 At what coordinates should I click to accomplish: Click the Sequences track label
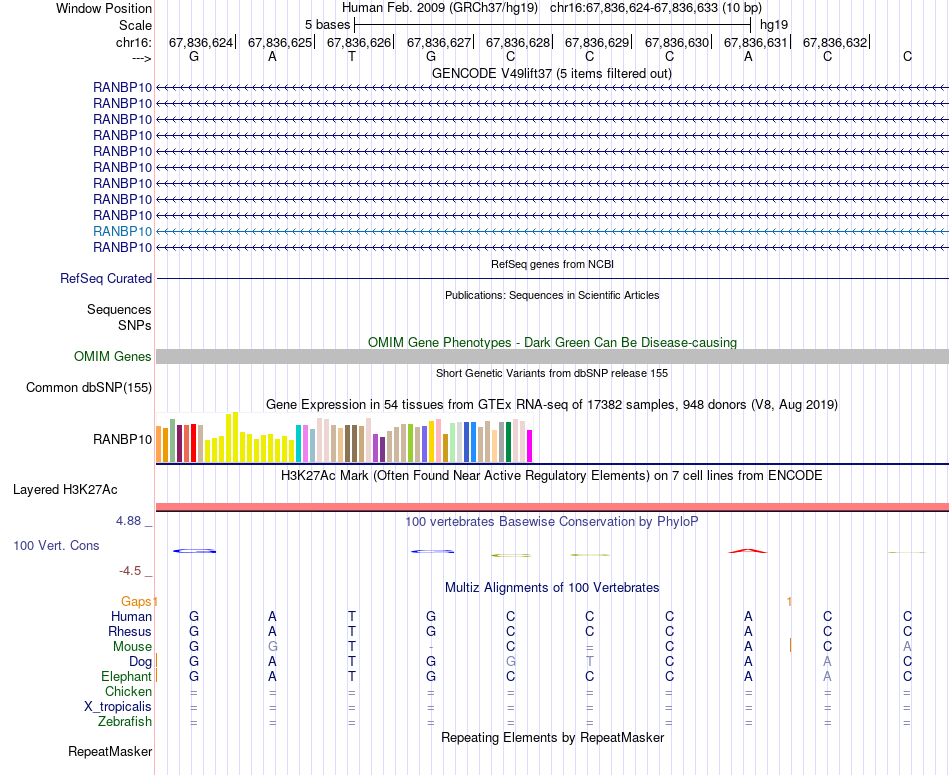pyautogui.click(x=119, y=310)
